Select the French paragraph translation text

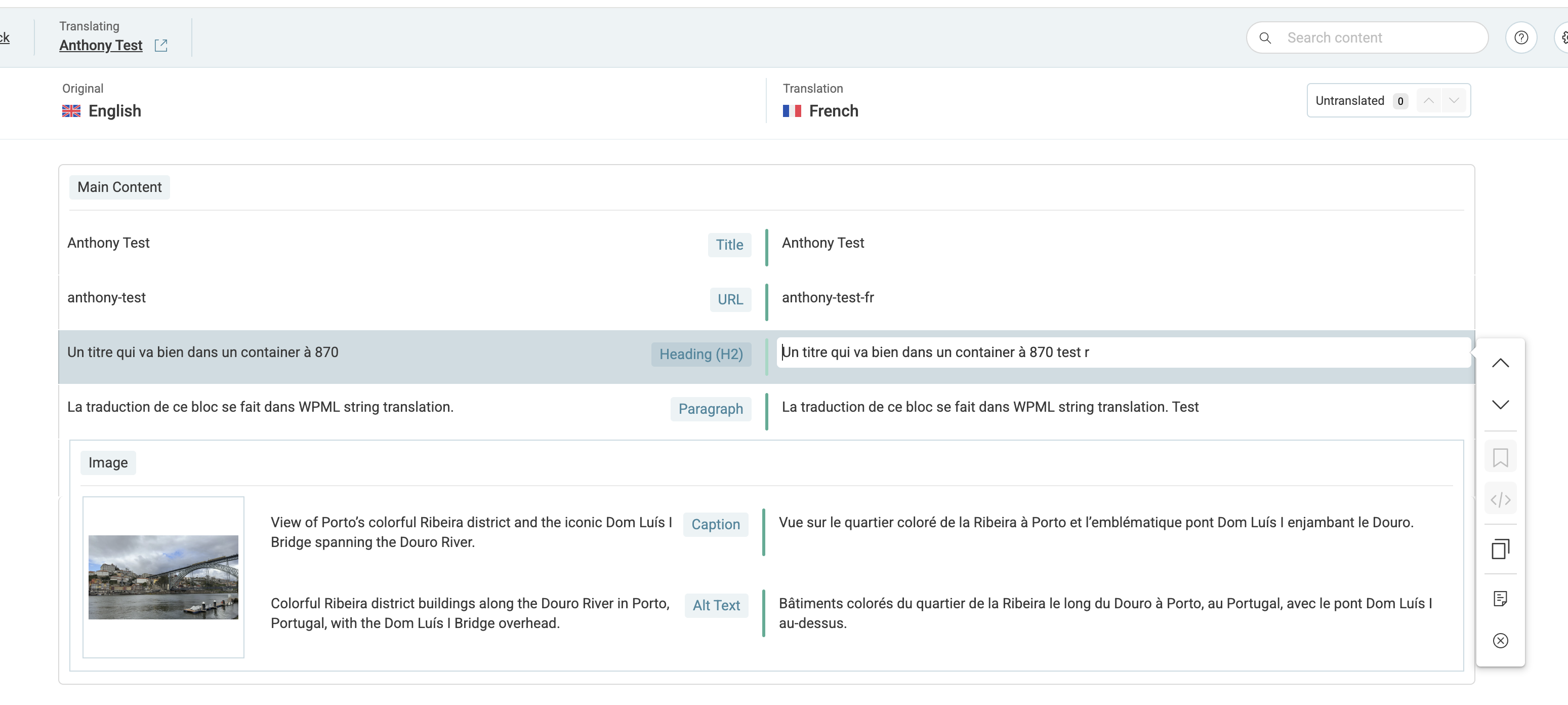(989, 407)
